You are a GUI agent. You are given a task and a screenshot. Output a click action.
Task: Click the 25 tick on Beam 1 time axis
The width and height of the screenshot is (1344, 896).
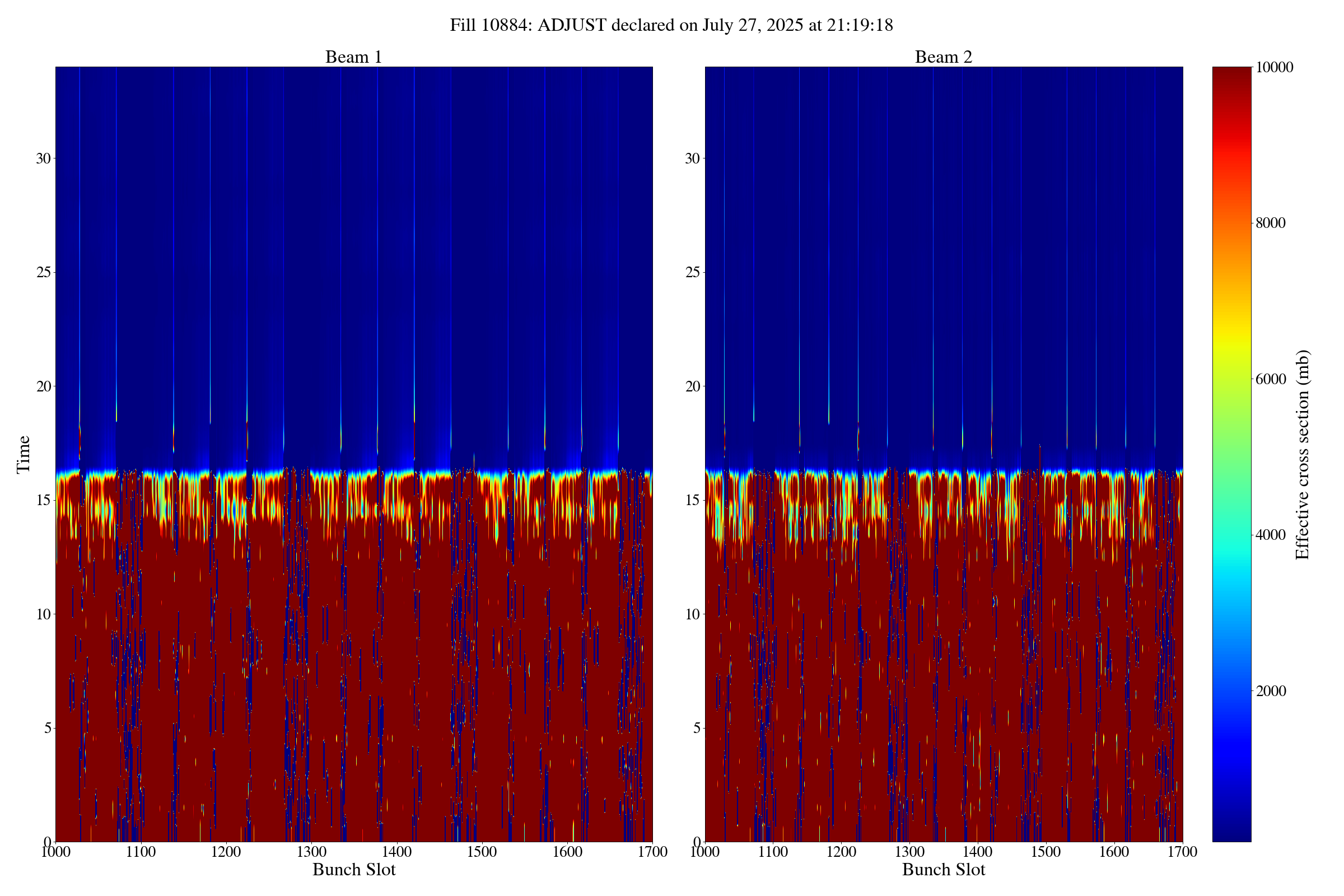click(x=44, y=272)
